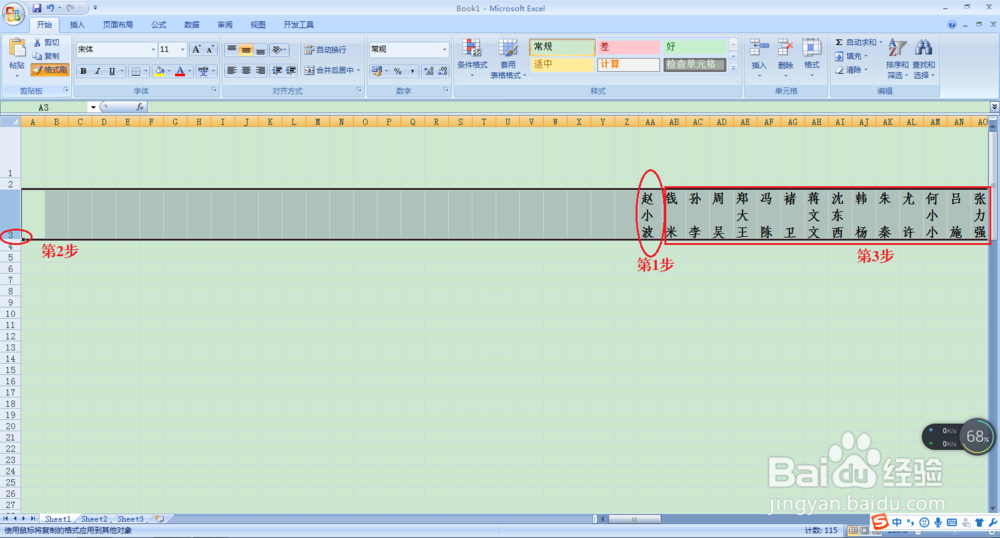Viewport: 1000px width, 538px height.
Task: Open the 清除 clear dropdown
Action: click(852, 70)
